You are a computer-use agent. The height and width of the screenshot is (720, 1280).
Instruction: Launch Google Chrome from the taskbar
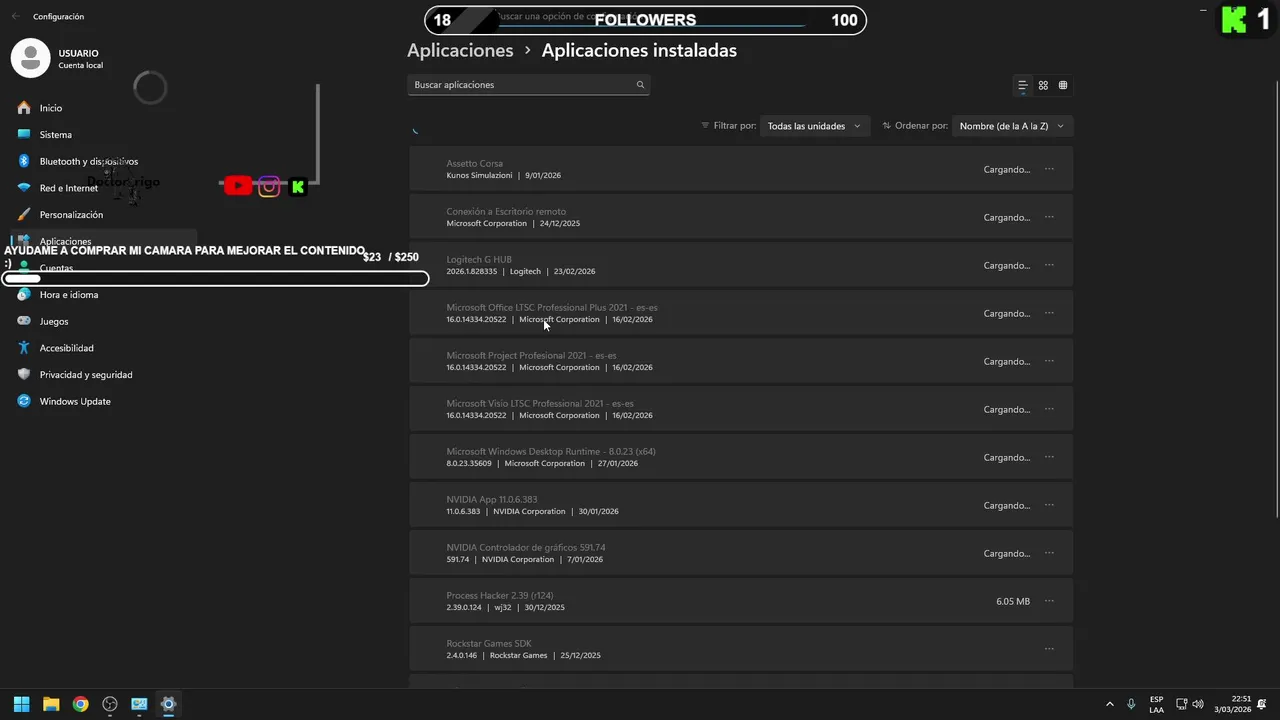80,704
